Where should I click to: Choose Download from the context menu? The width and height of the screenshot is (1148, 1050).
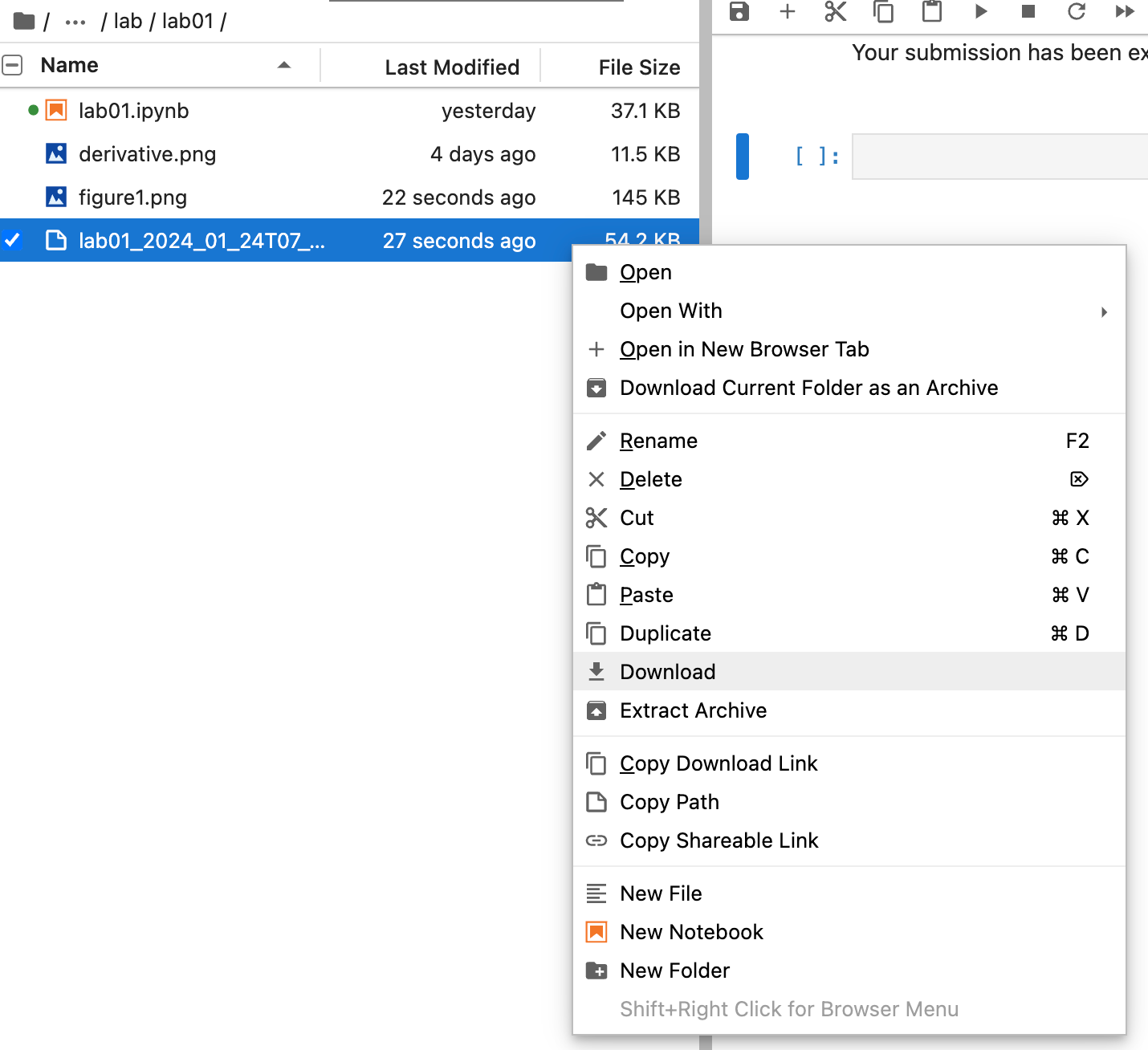coord(667,671)
